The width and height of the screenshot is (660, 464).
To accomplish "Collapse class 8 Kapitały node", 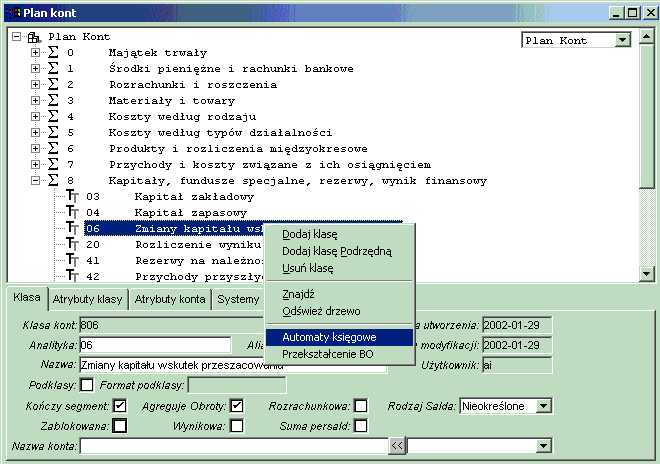I will pyautogui.click(x=35, y=181).
